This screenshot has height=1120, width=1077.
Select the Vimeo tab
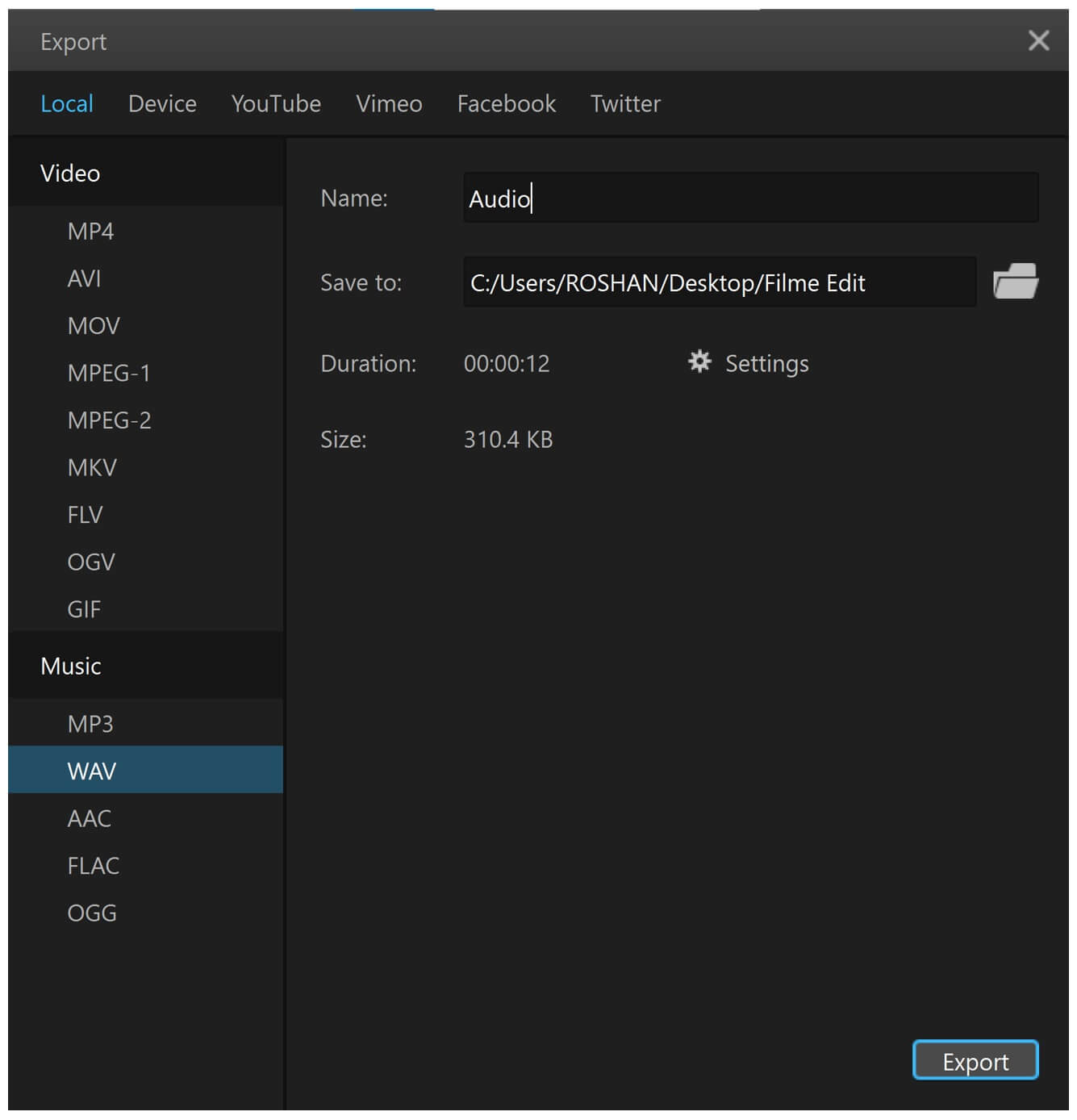(389, 104)
